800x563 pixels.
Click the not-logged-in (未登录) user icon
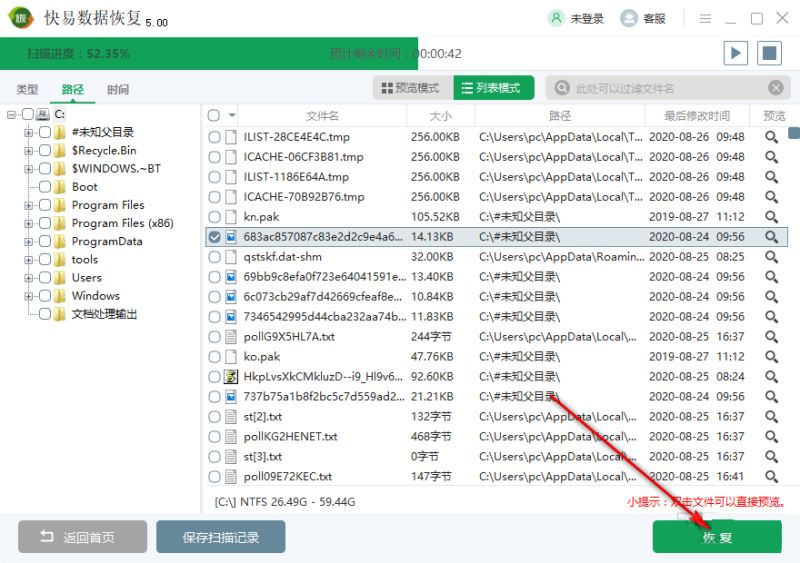coord(557,18)
